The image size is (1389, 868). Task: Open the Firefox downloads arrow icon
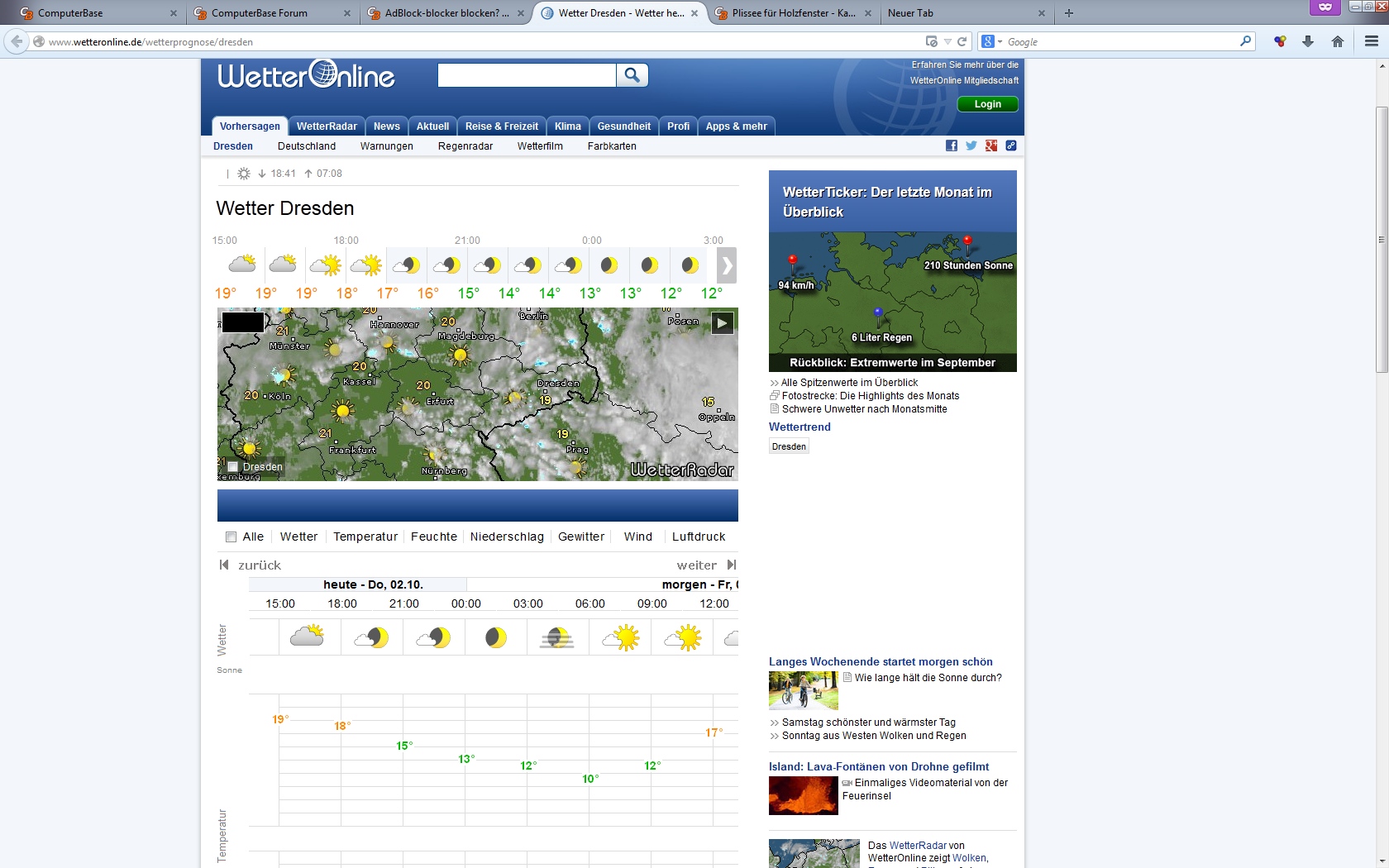pyautogui.click(x=1308, y=41)
